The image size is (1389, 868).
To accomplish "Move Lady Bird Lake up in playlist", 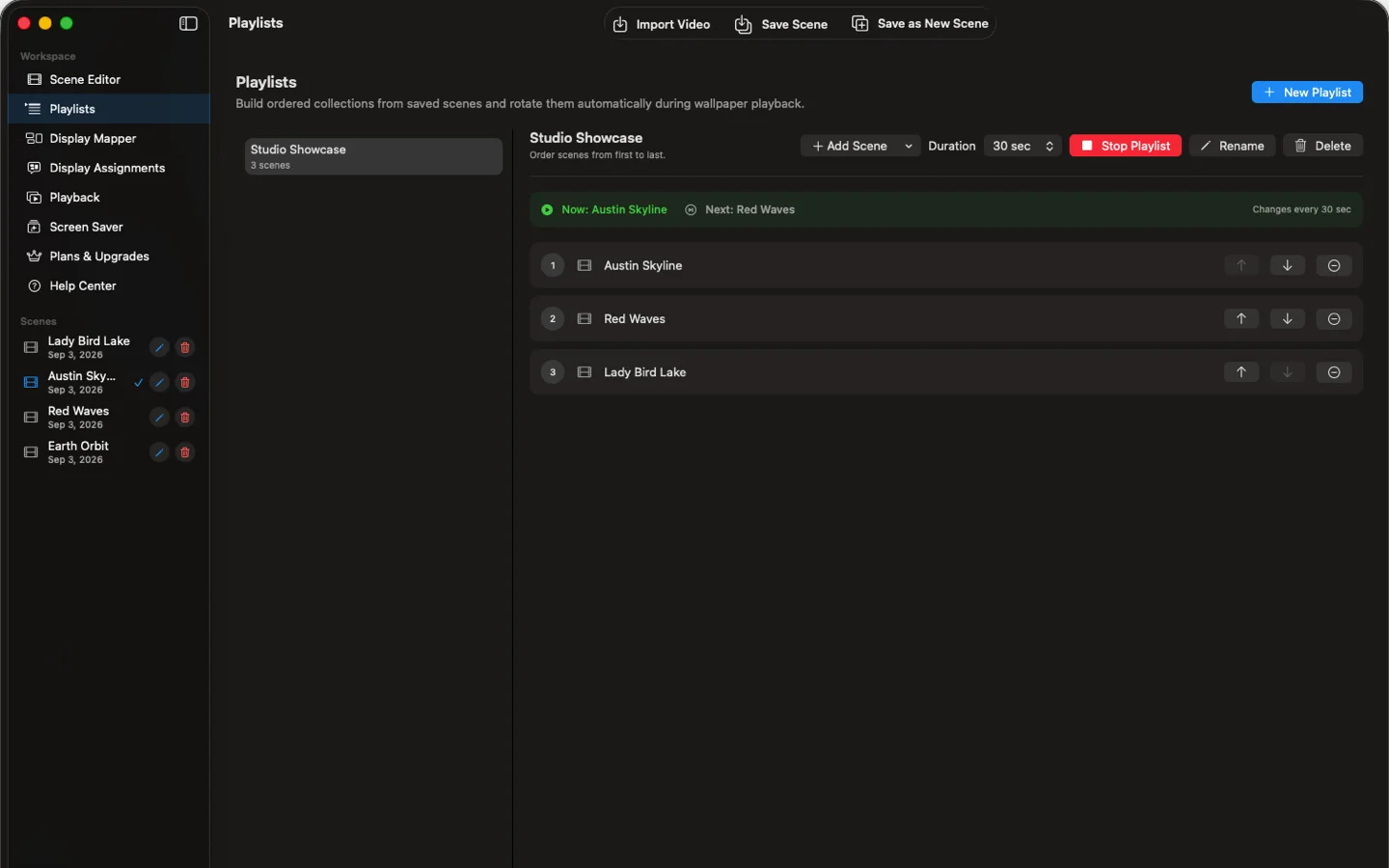I will point(1241,372).
